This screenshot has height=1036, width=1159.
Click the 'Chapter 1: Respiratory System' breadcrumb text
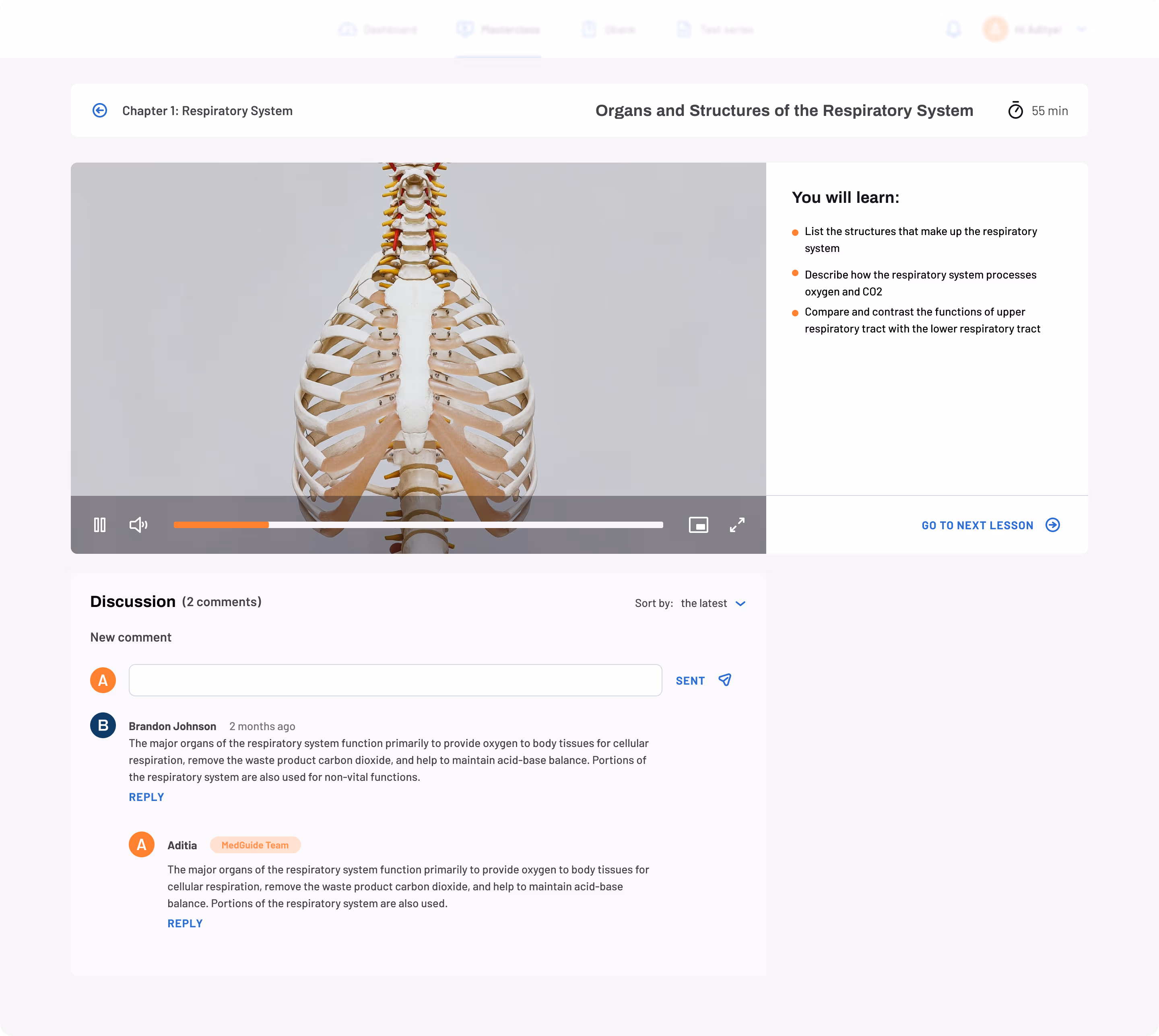point(207,110)
